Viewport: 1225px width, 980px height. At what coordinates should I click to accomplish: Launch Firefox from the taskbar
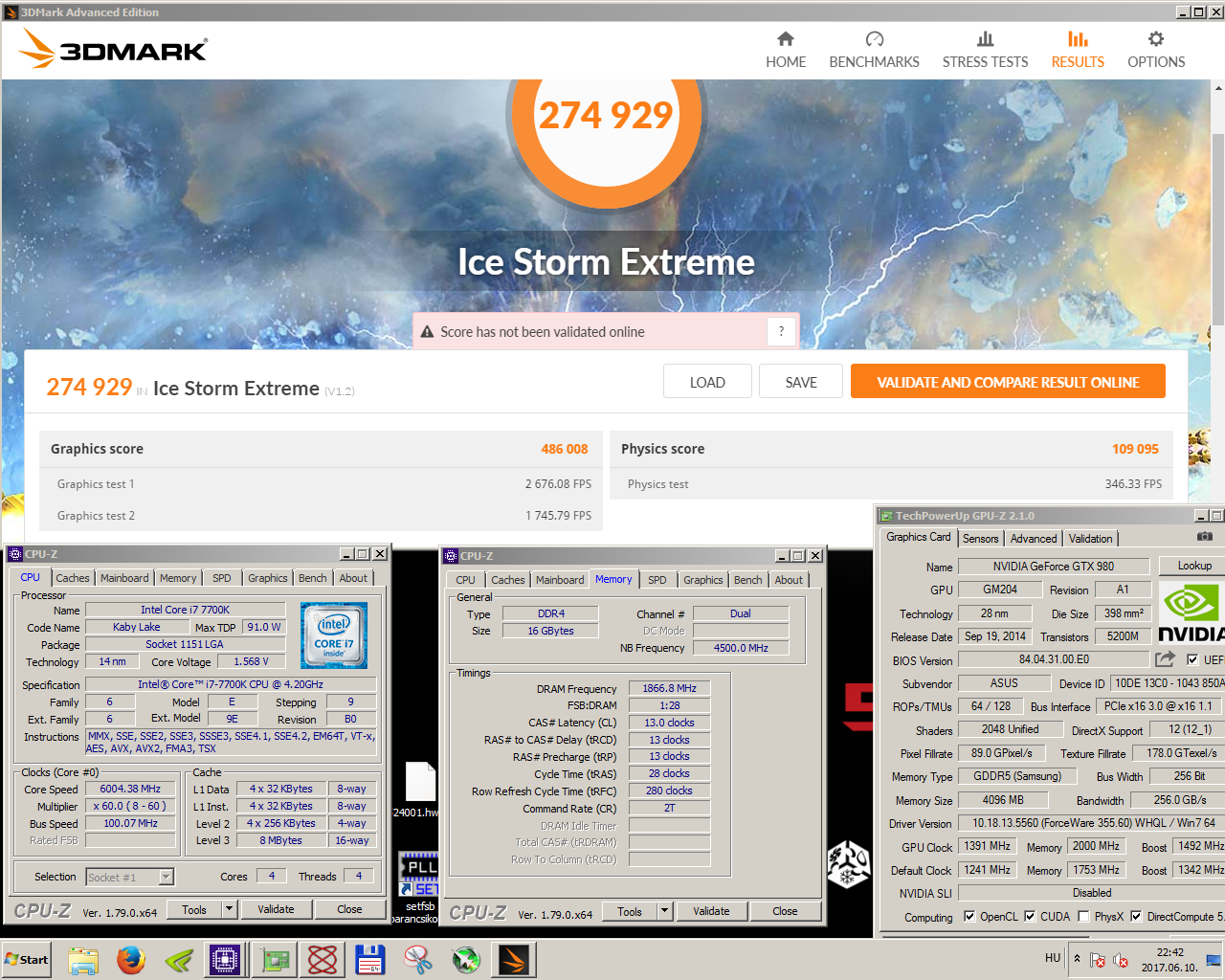click(x=131, y=959)
